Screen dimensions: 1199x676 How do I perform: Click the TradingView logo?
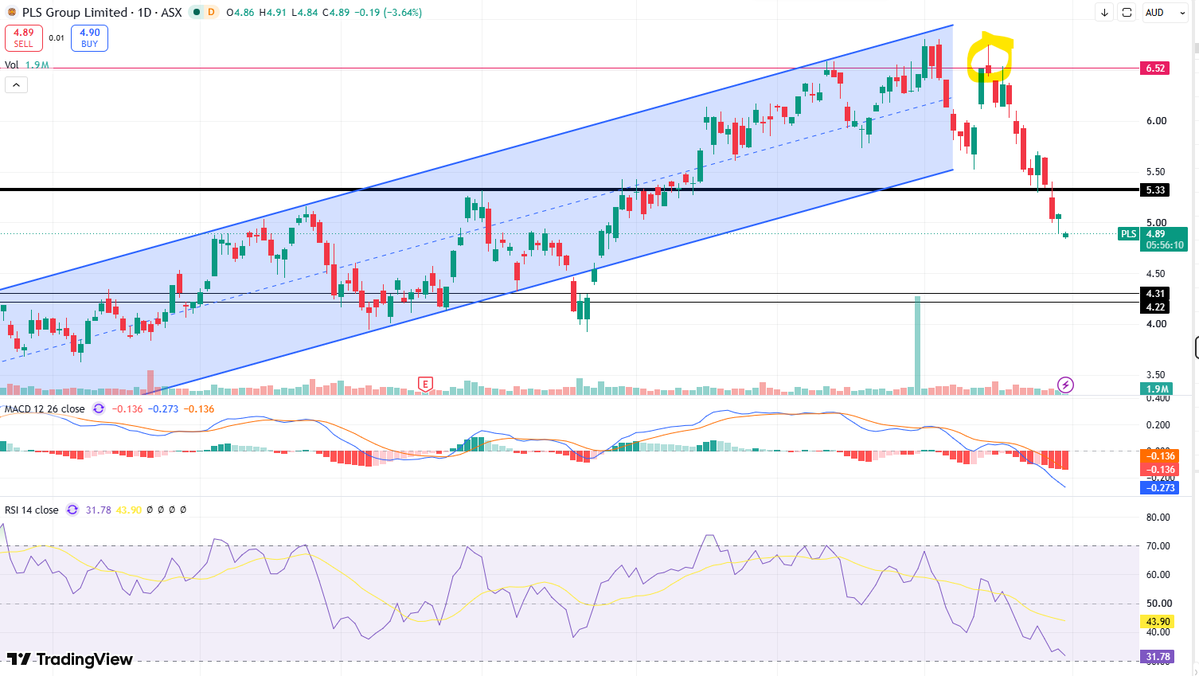click(70, 659)
